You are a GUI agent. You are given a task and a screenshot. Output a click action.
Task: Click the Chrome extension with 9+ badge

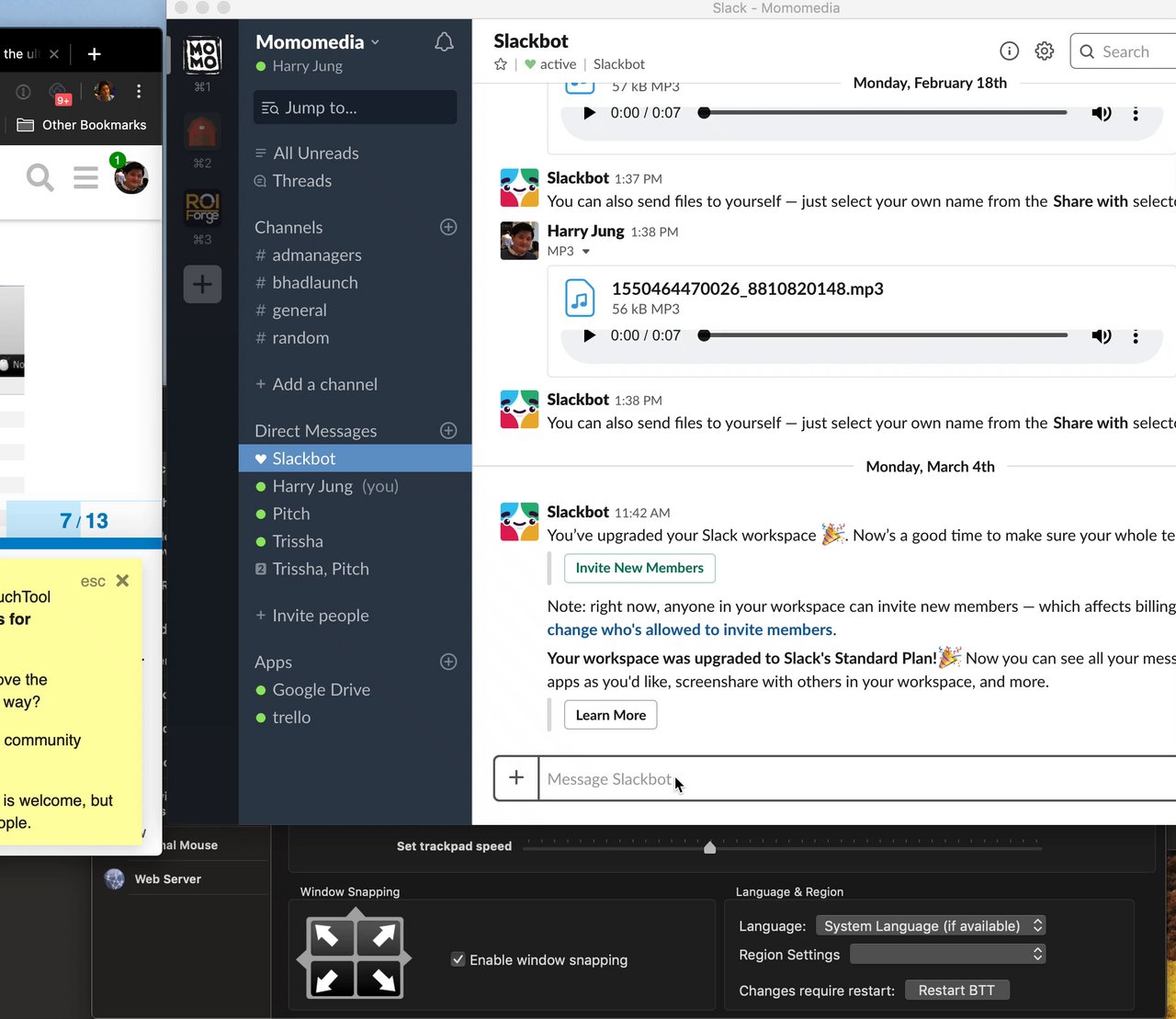pyautogui.click(x=60, y=93)
